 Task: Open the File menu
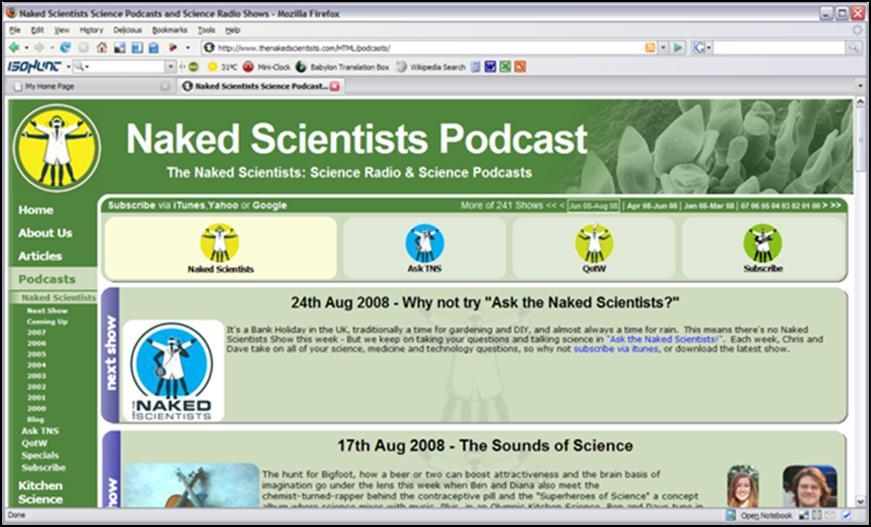click(15, 31)
